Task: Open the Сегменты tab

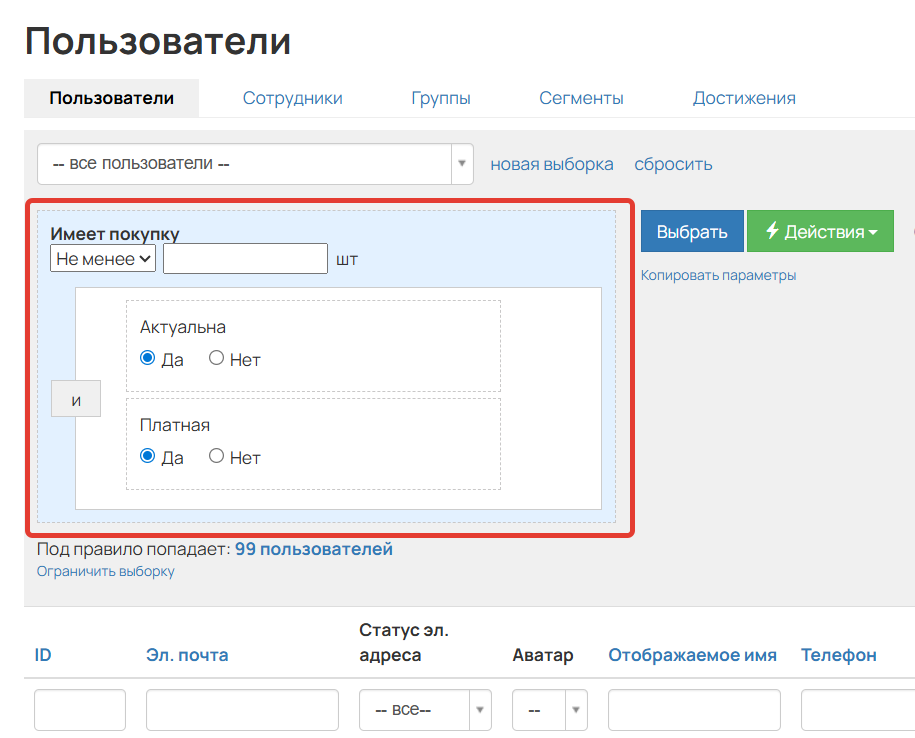Action: click(x=581, y=97)
